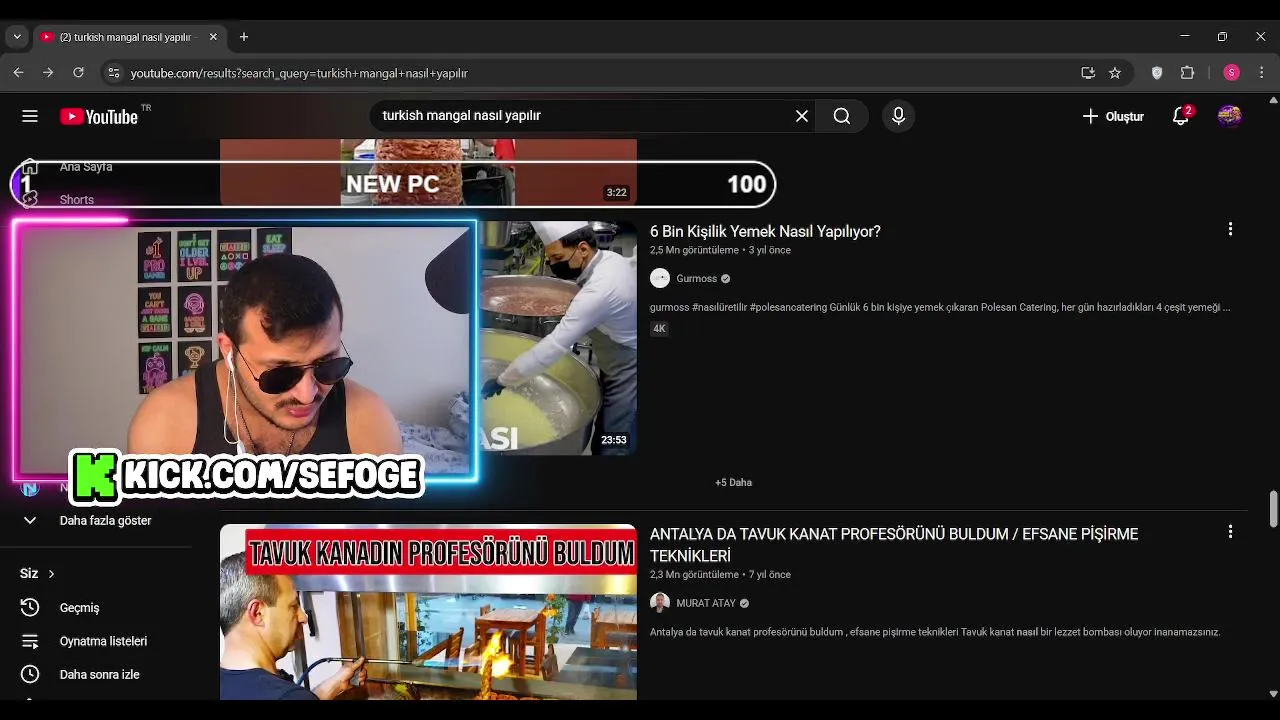Viewport: 1280px width, 720px height.
Task: View site information icon in address bar
Action: [114, 73]
